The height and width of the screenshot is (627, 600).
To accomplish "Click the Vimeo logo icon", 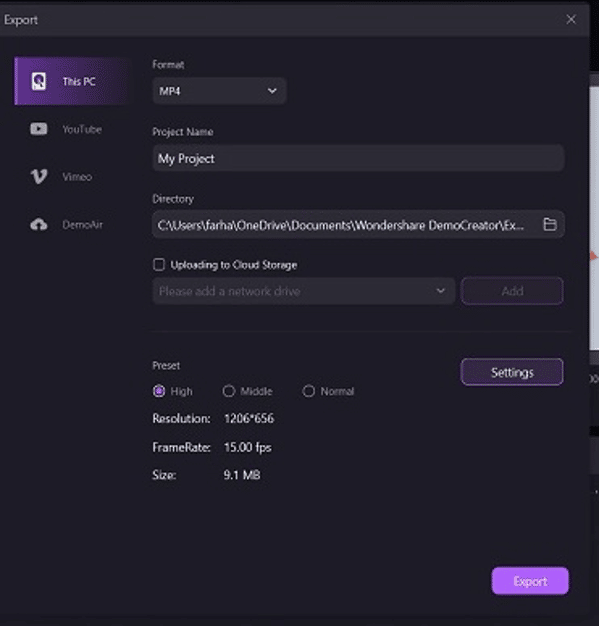I will point(39,177).
